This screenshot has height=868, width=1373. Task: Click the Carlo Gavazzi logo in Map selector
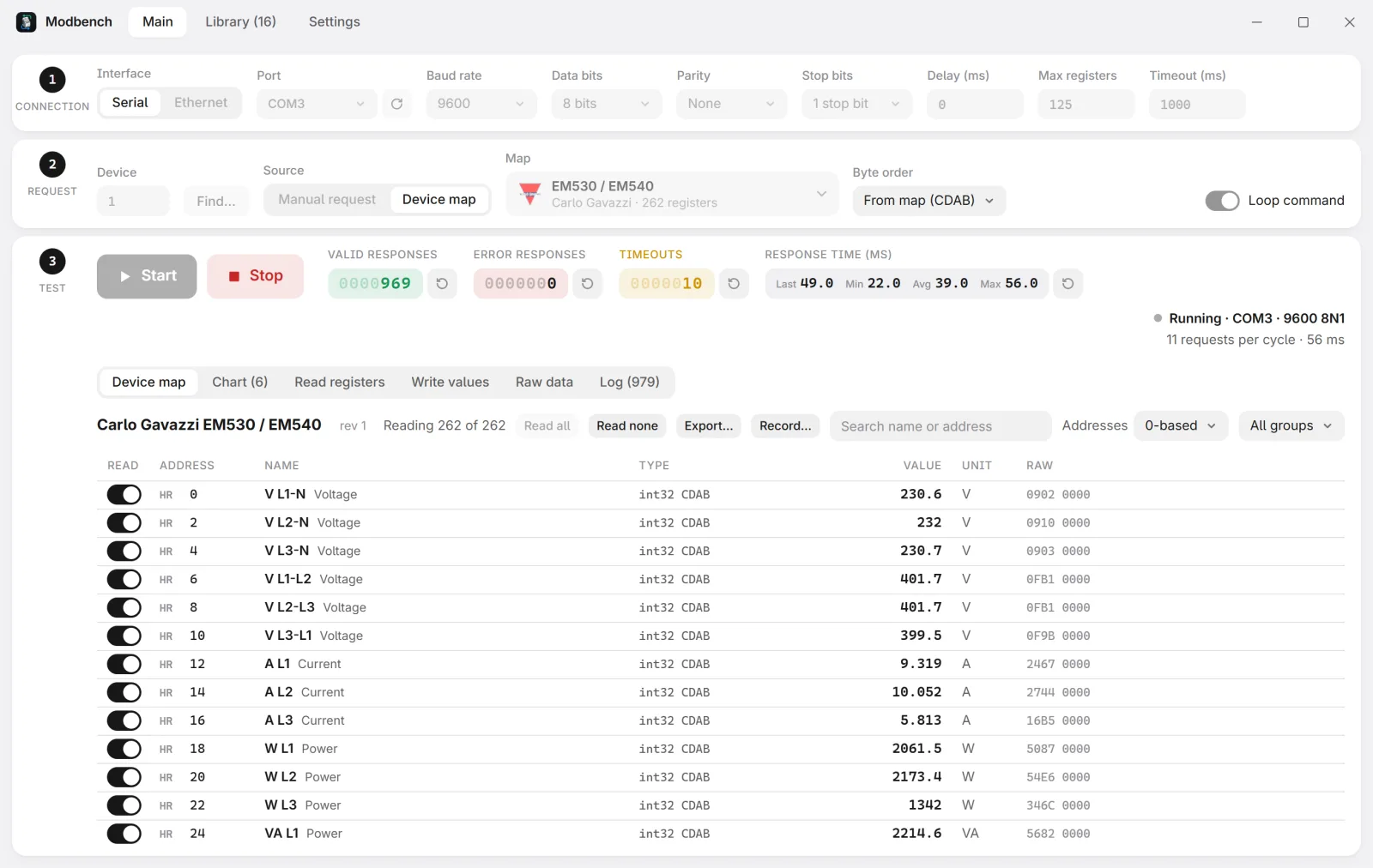[x=530, y=194]
